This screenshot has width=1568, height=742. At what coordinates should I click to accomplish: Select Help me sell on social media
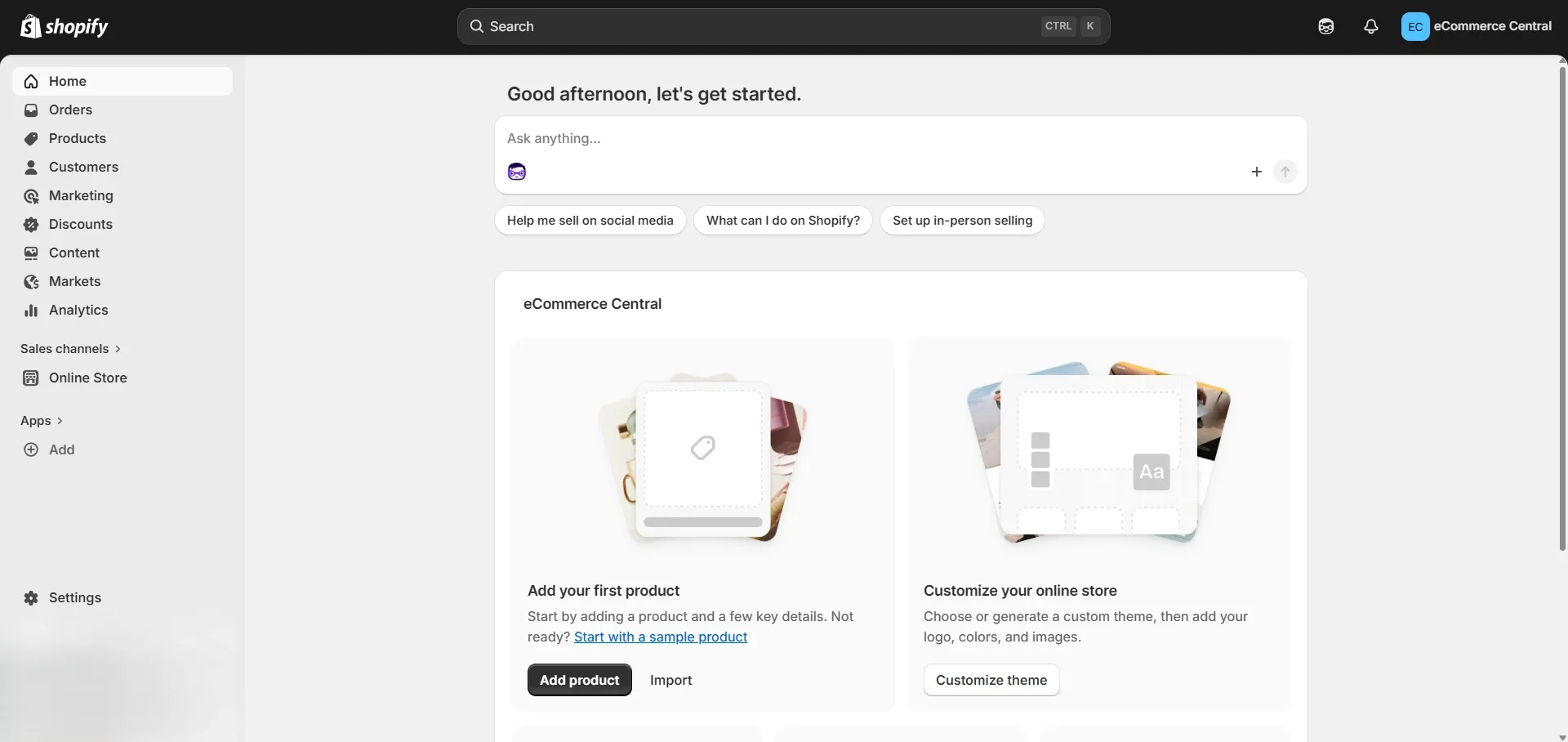pos(590,221)
